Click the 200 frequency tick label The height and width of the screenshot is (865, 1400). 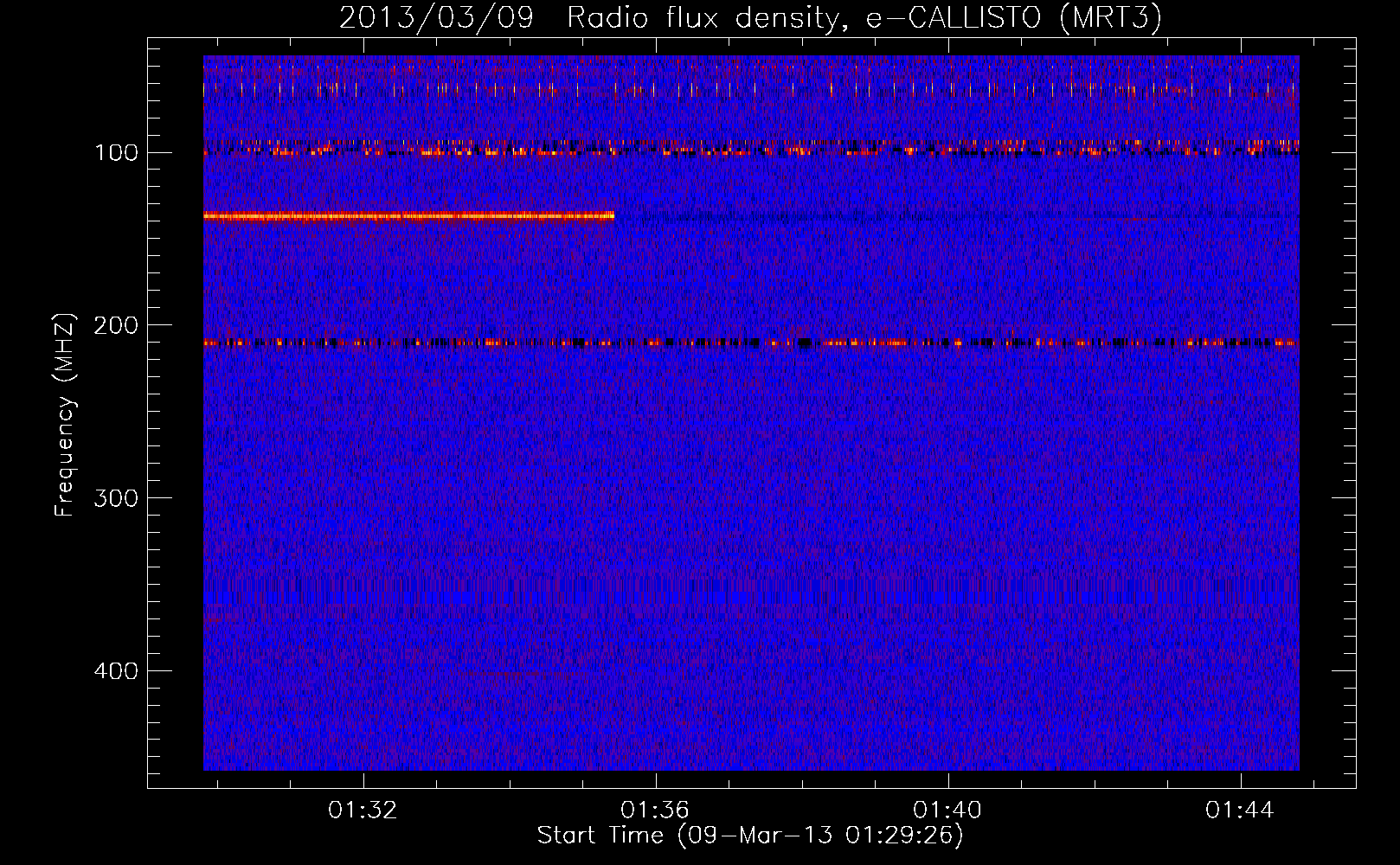pos(116,325)
